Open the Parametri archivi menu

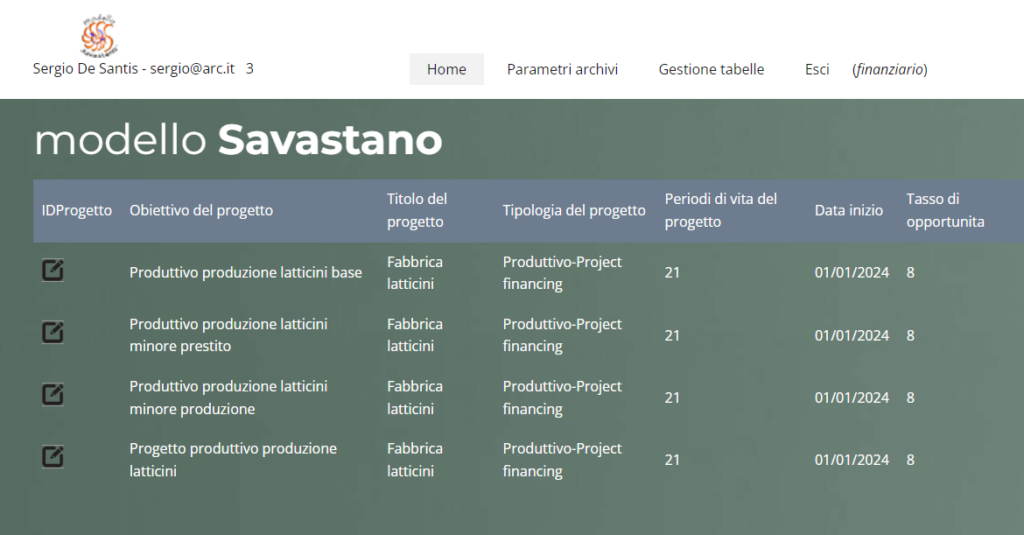pyautogui.click(x=562, y=69)
